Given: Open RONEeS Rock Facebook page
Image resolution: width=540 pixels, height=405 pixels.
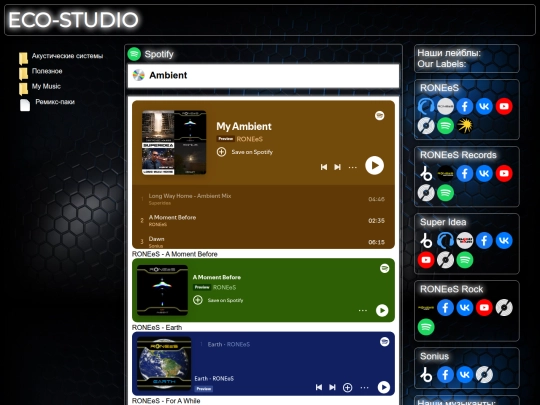Looking at the screenshot, I should (x=445, y=308).
